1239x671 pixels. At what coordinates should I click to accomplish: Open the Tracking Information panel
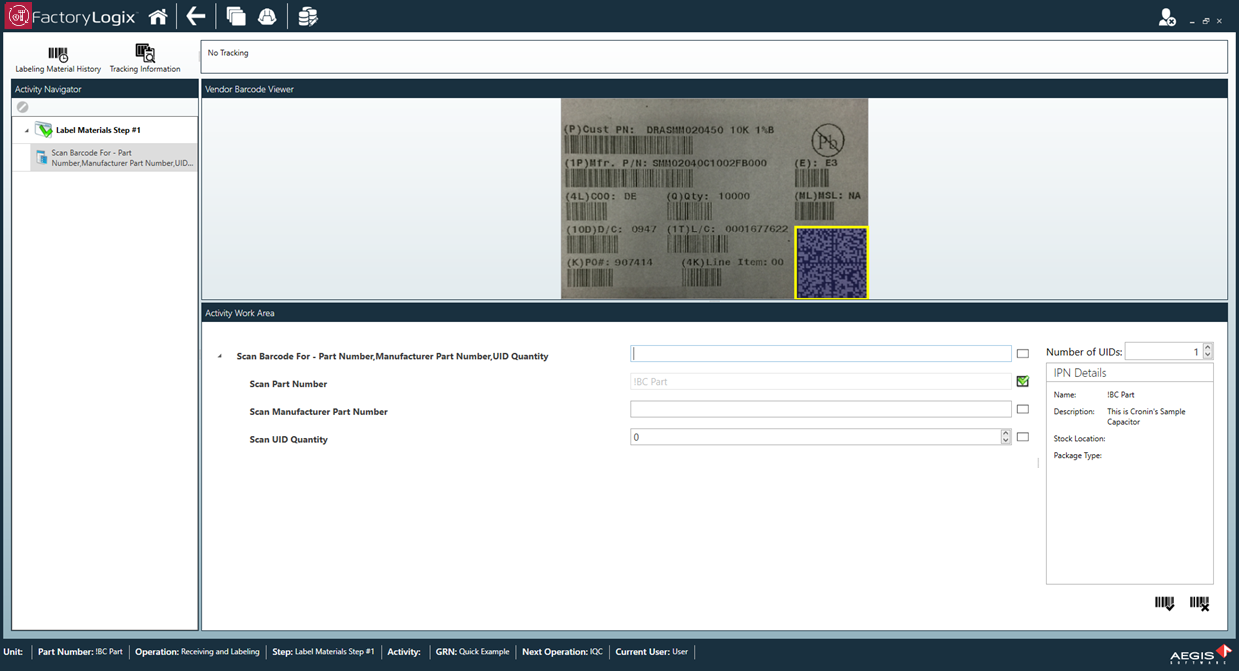(144, 55)
